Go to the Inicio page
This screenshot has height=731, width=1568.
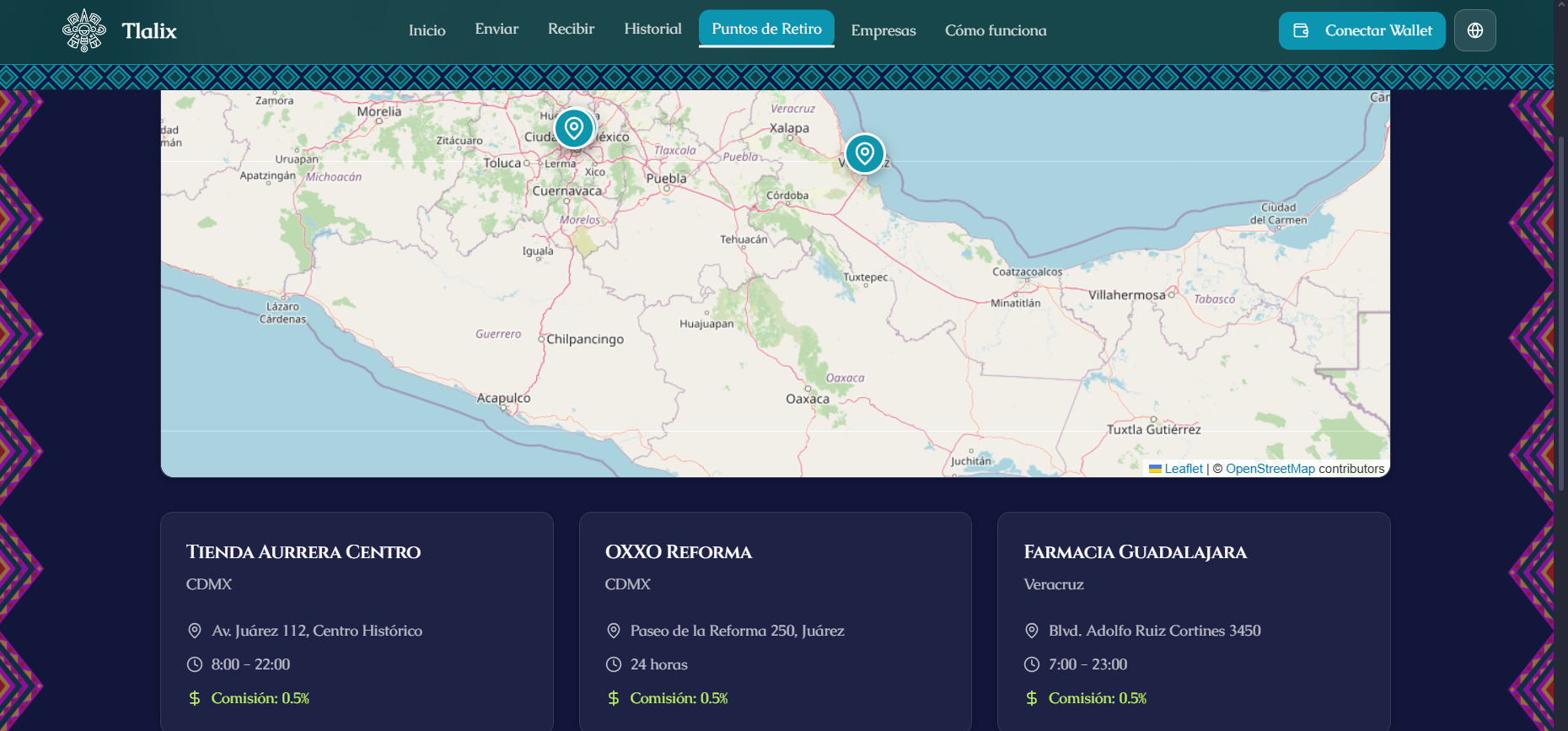[x=427, y=30]
